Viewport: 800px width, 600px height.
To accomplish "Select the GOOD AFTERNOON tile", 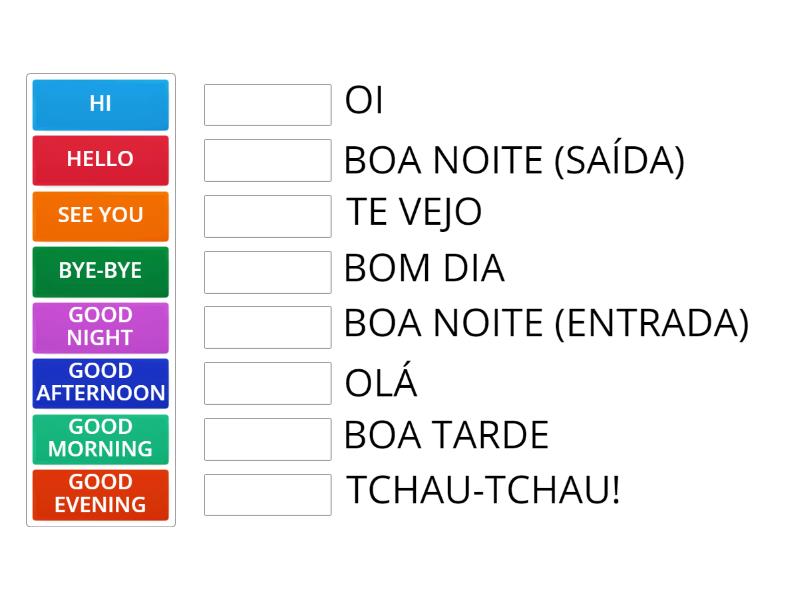I will [100, 383].
